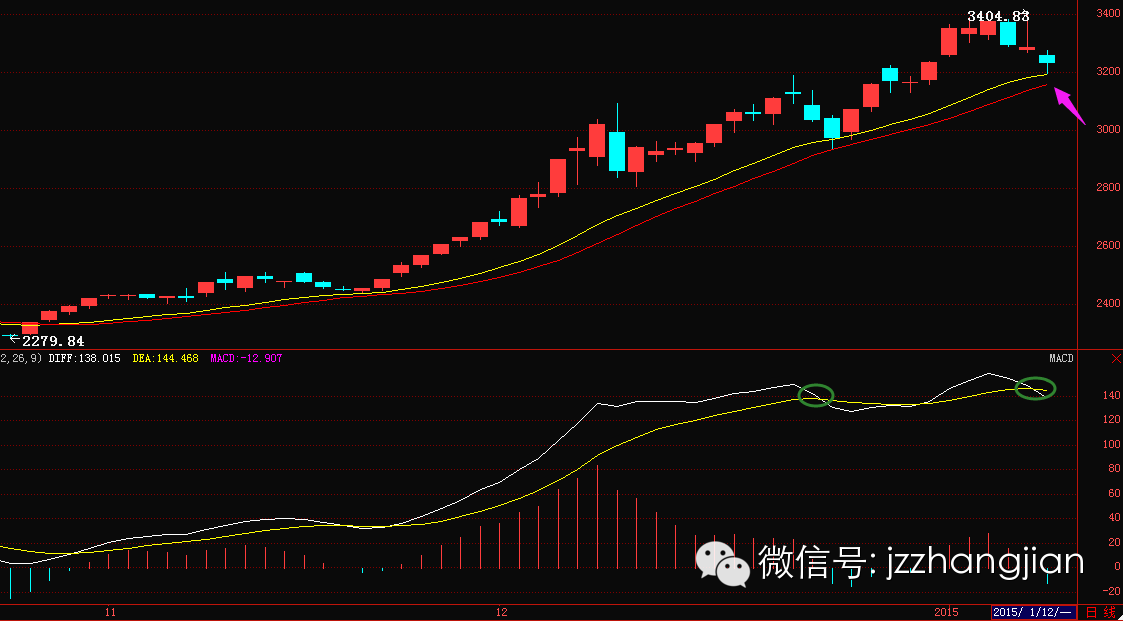Click the 2800 price axis label
This screenshot has width=1123, height=621.
(1108, 188)
